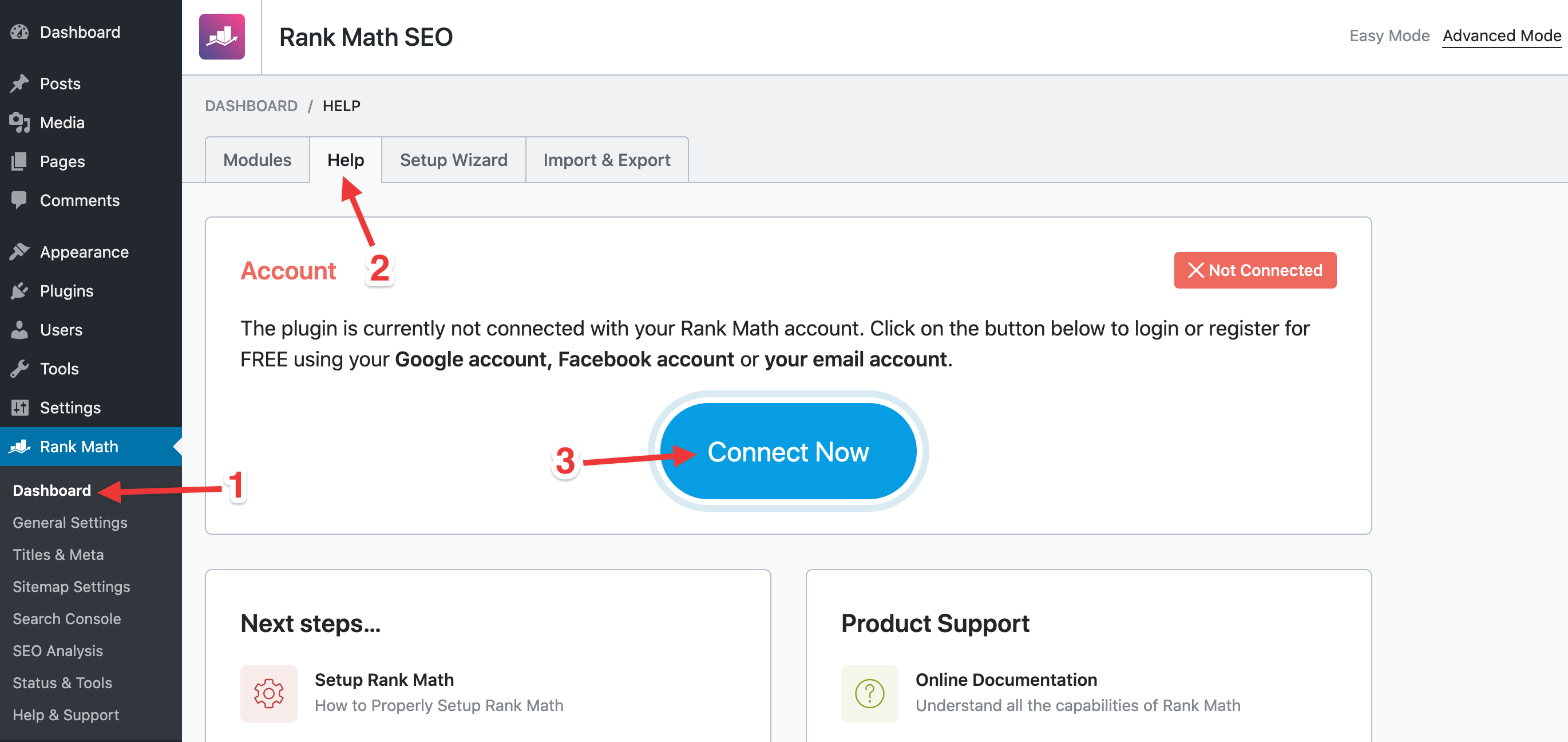
Task: Open the Import & Export tab
Action: click(x=607, y=160)
